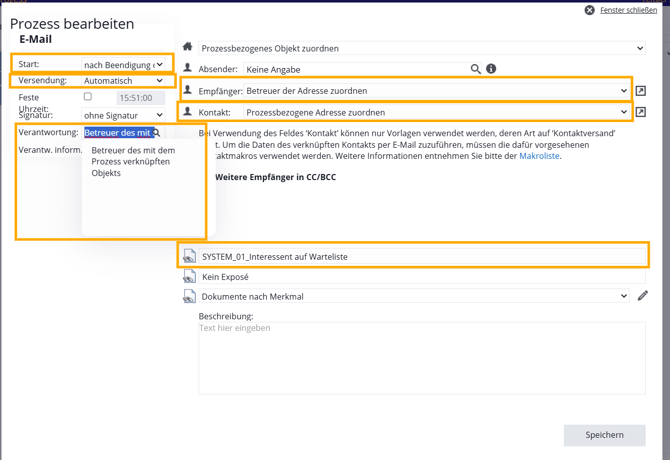Open the Signatur dropdown
The height and width of the screenshot is (460, 670).
coord(123,116)
